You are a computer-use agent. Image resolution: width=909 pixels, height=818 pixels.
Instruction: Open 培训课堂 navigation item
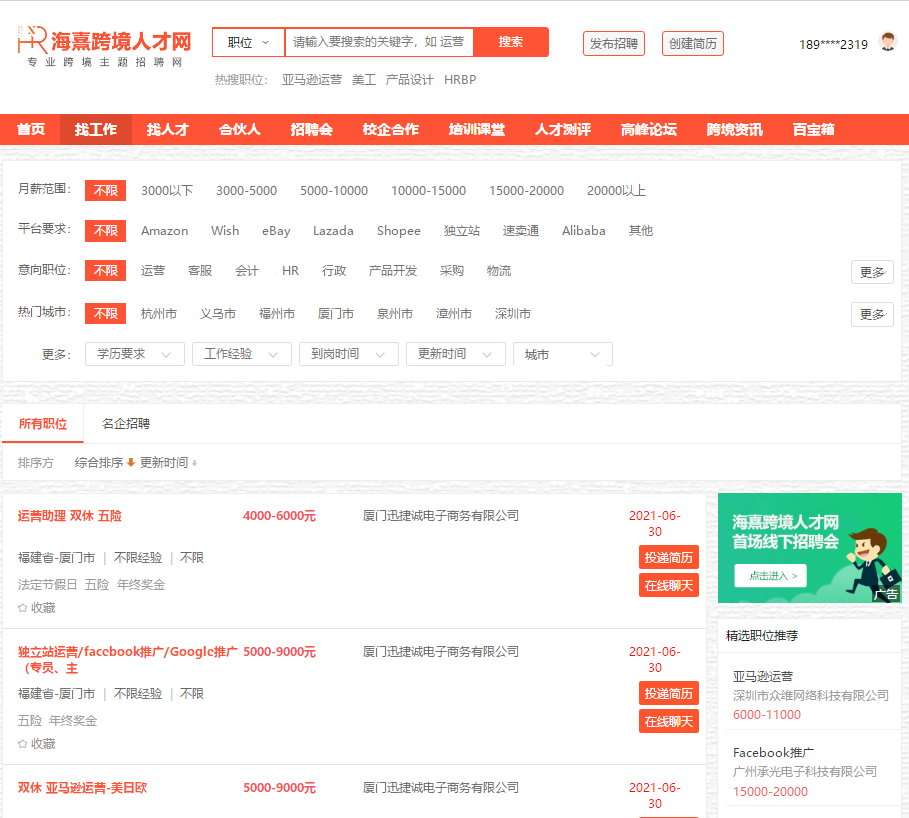[x=477, y=129]
